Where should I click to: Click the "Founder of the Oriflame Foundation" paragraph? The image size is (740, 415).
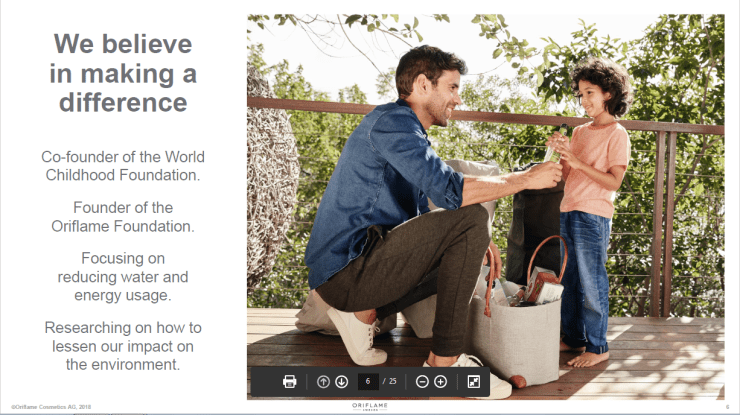(123, 216)
